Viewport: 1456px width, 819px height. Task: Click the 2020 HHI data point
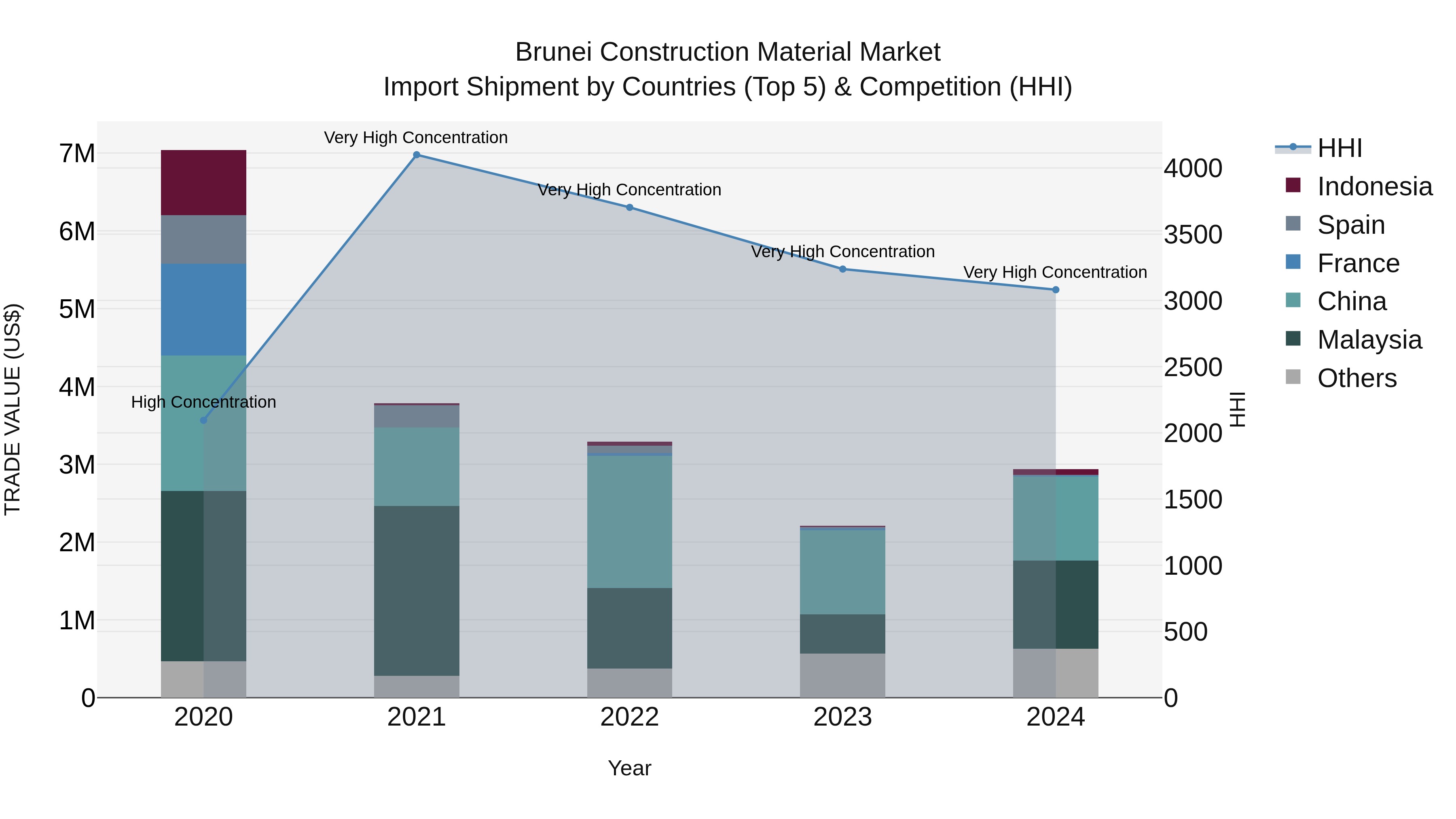coord(203,421)
